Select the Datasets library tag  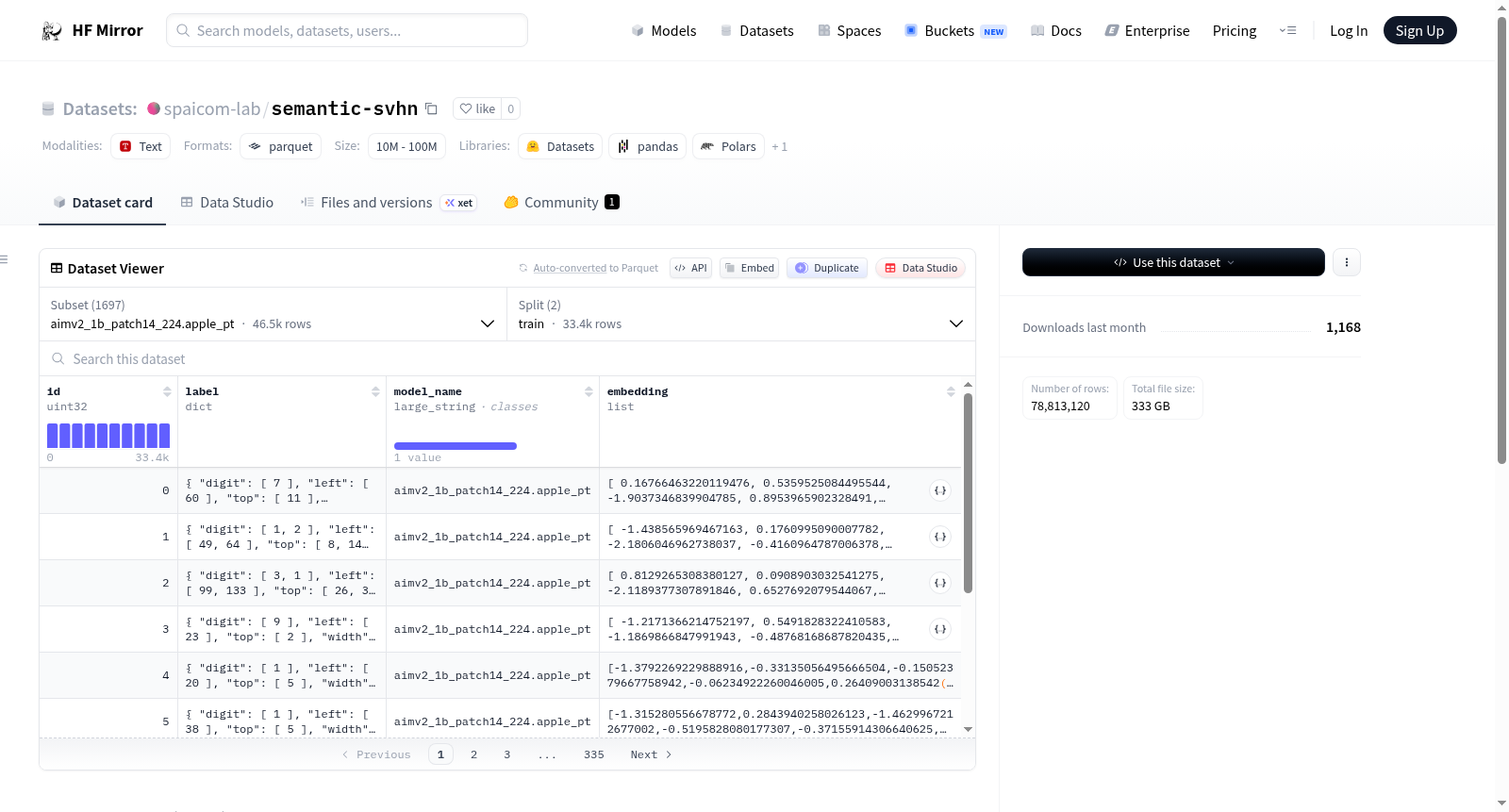pos(560,147)
